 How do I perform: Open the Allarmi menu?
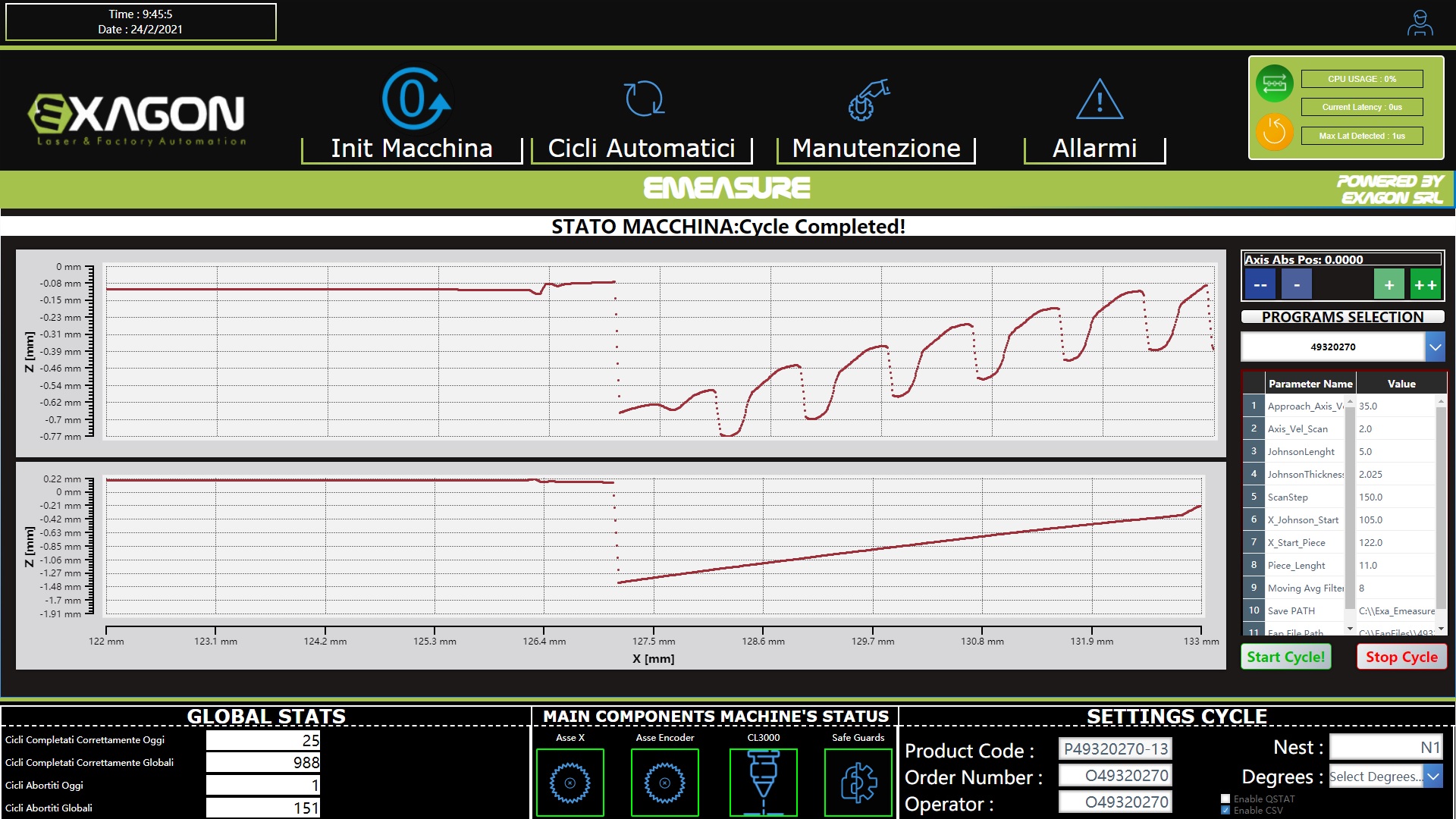tap(1094, 149)
